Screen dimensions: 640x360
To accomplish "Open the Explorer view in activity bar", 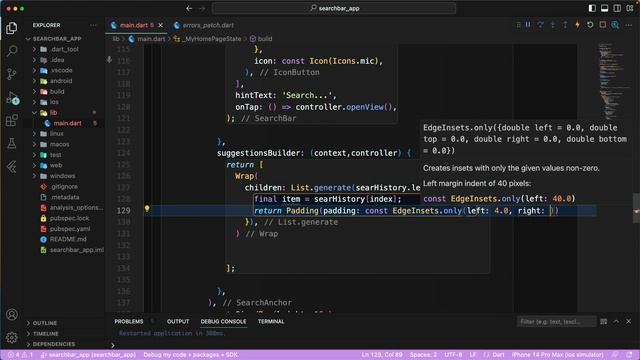I will click(x=11, y=28).
